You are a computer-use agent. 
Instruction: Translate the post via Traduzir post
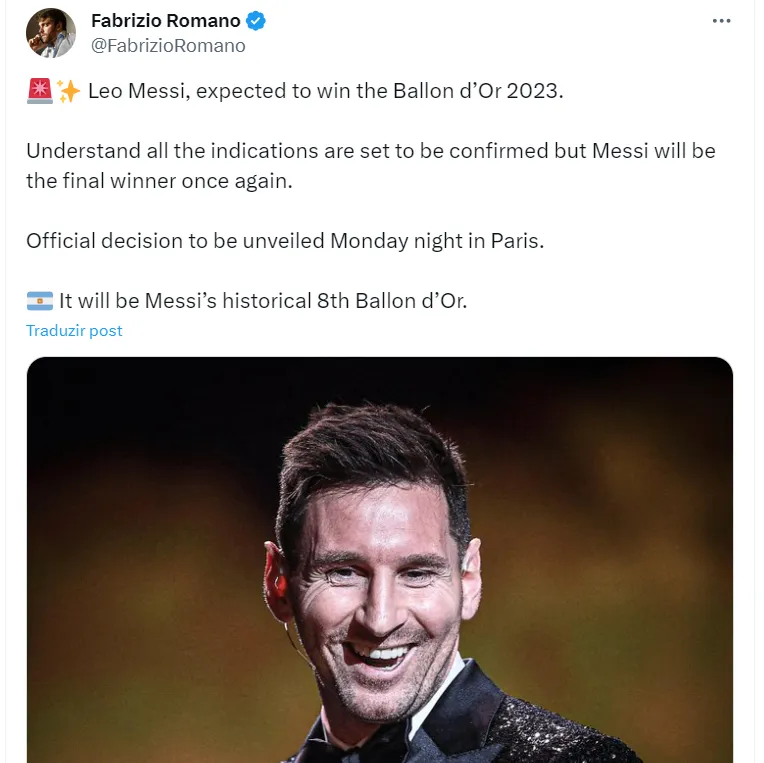tap(74, 330)
